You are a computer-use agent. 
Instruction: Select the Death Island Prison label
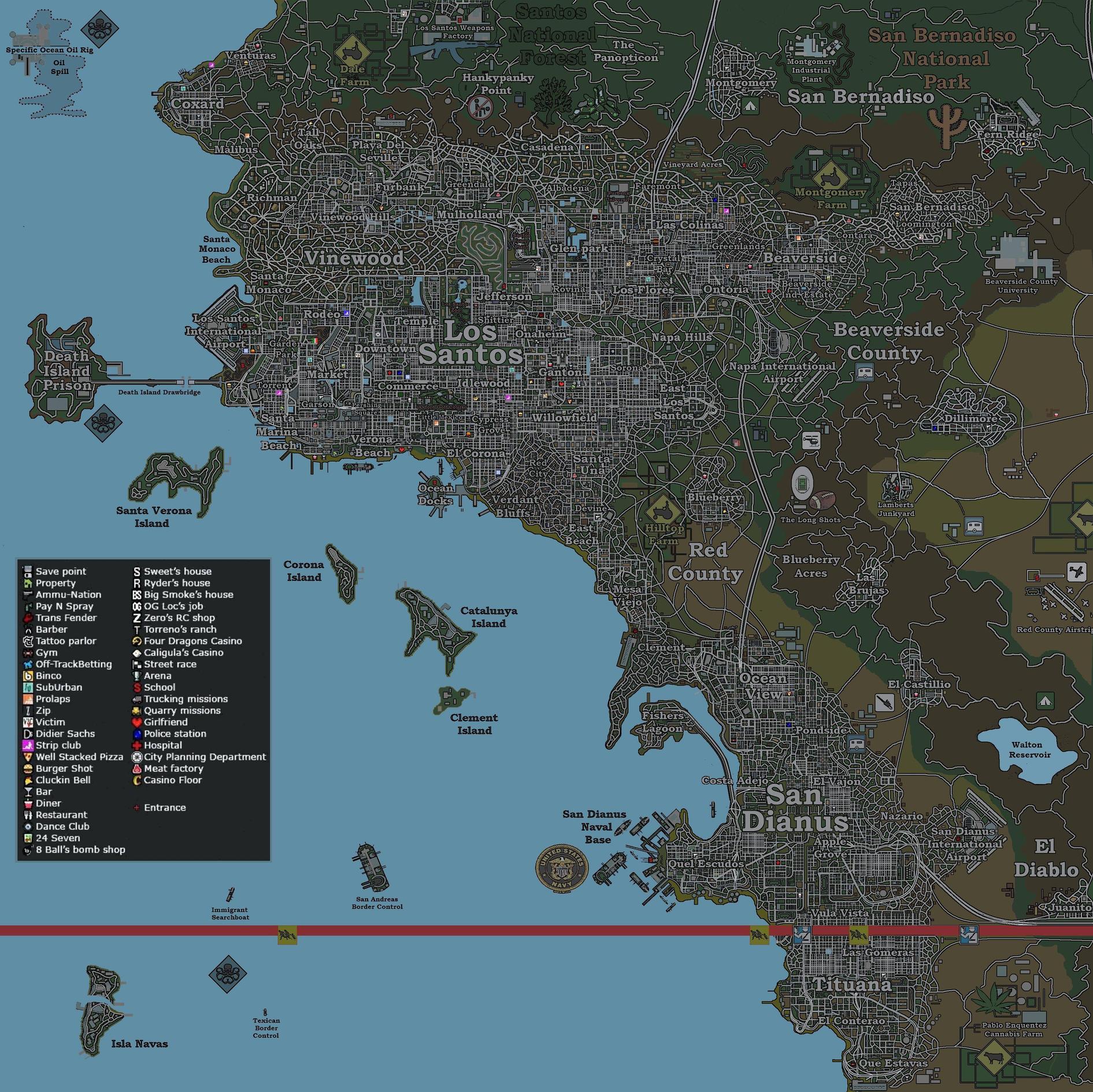pyautogui.click(x=67, y=371)
